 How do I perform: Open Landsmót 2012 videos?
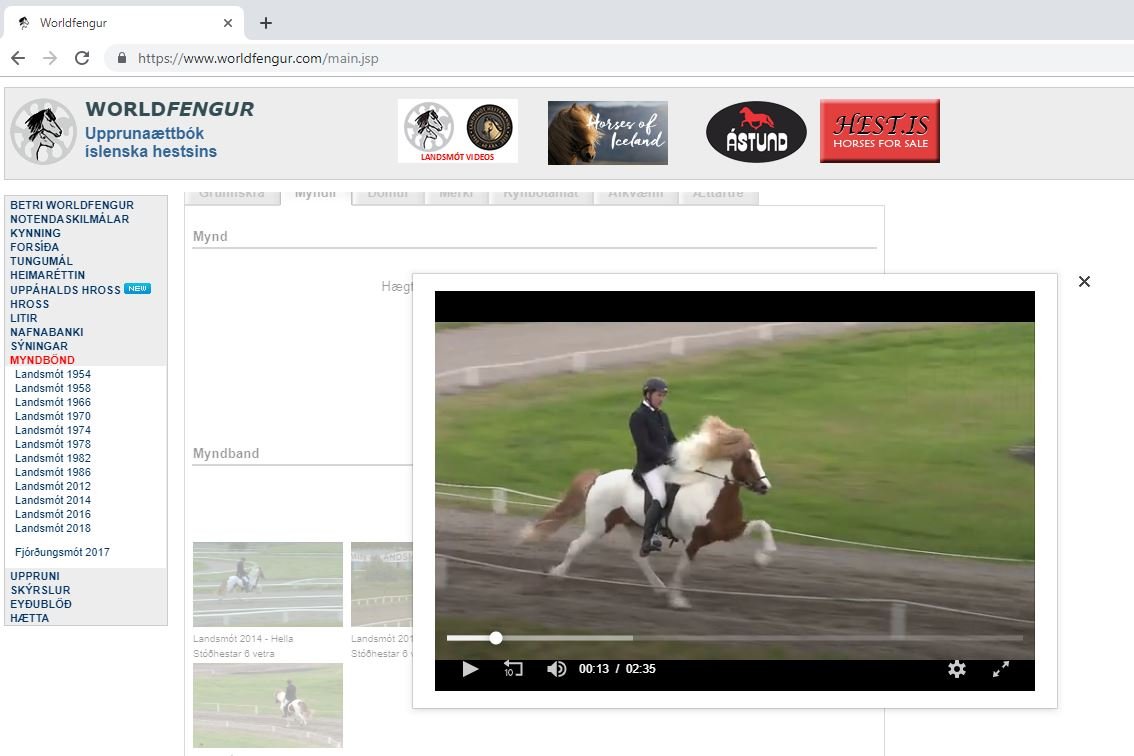(x=53, y=486)
